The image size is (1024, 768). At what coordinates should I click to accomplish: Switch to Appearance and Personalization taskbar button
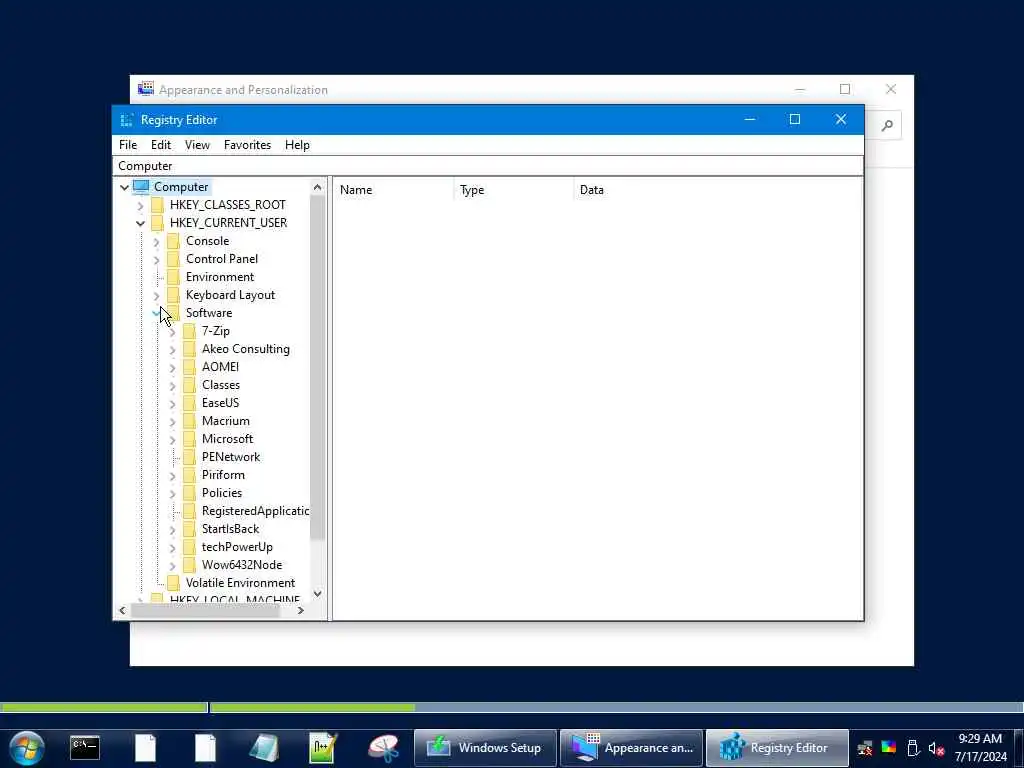632,748
